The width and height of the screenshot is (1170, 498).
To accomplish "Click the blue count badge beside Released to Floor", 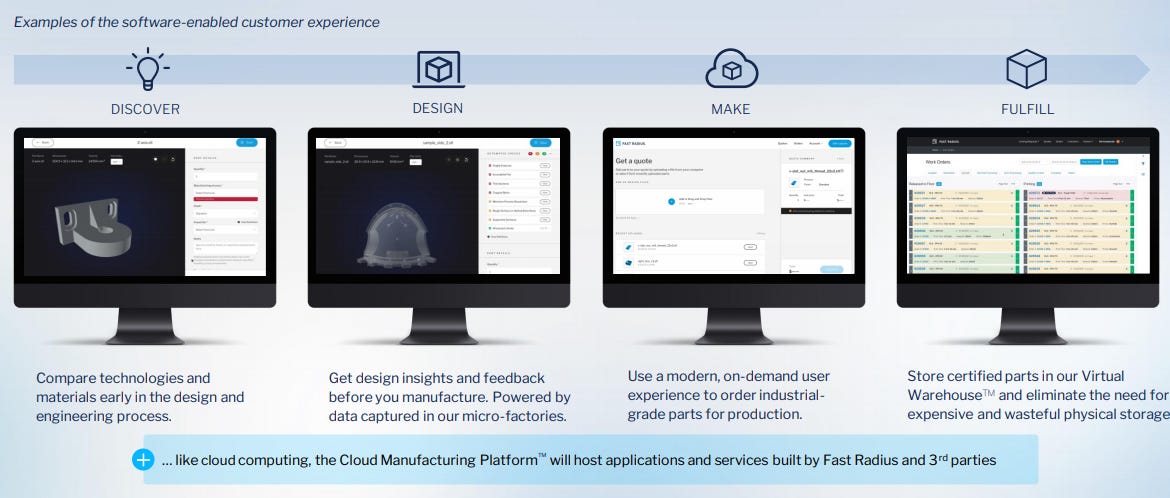I will 939,184.
